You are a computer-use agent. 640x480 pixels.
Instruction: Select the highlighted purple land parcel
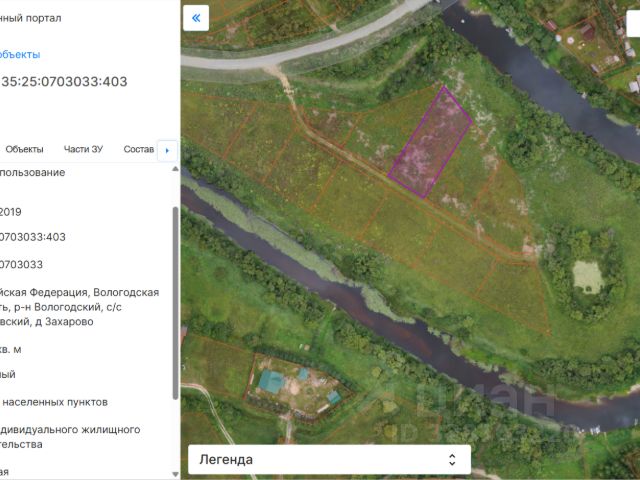click(430, 142)
